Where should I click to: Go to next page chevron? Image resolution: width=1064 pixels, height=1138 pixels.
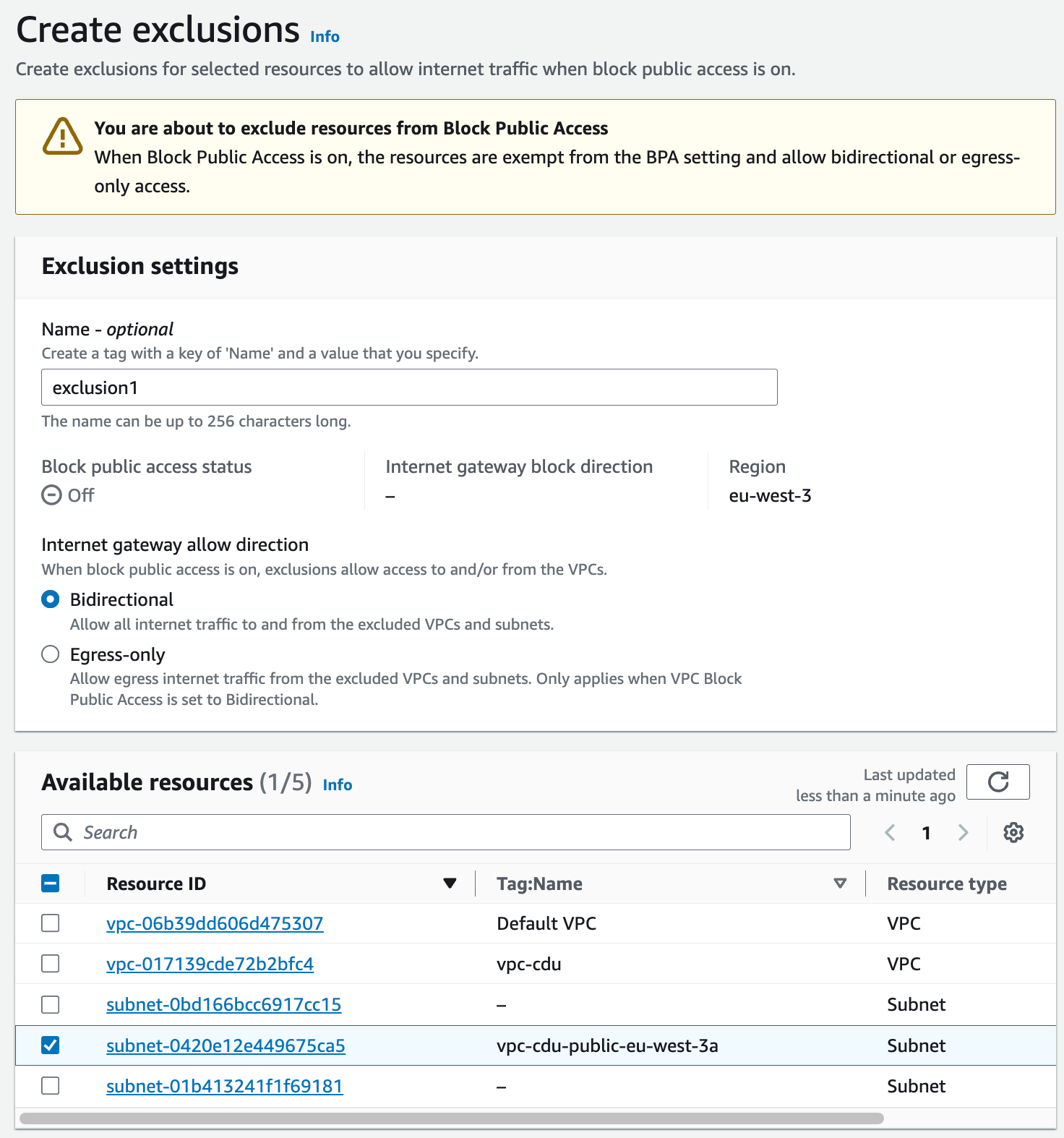pyautogui.click(x=963, y=832)
